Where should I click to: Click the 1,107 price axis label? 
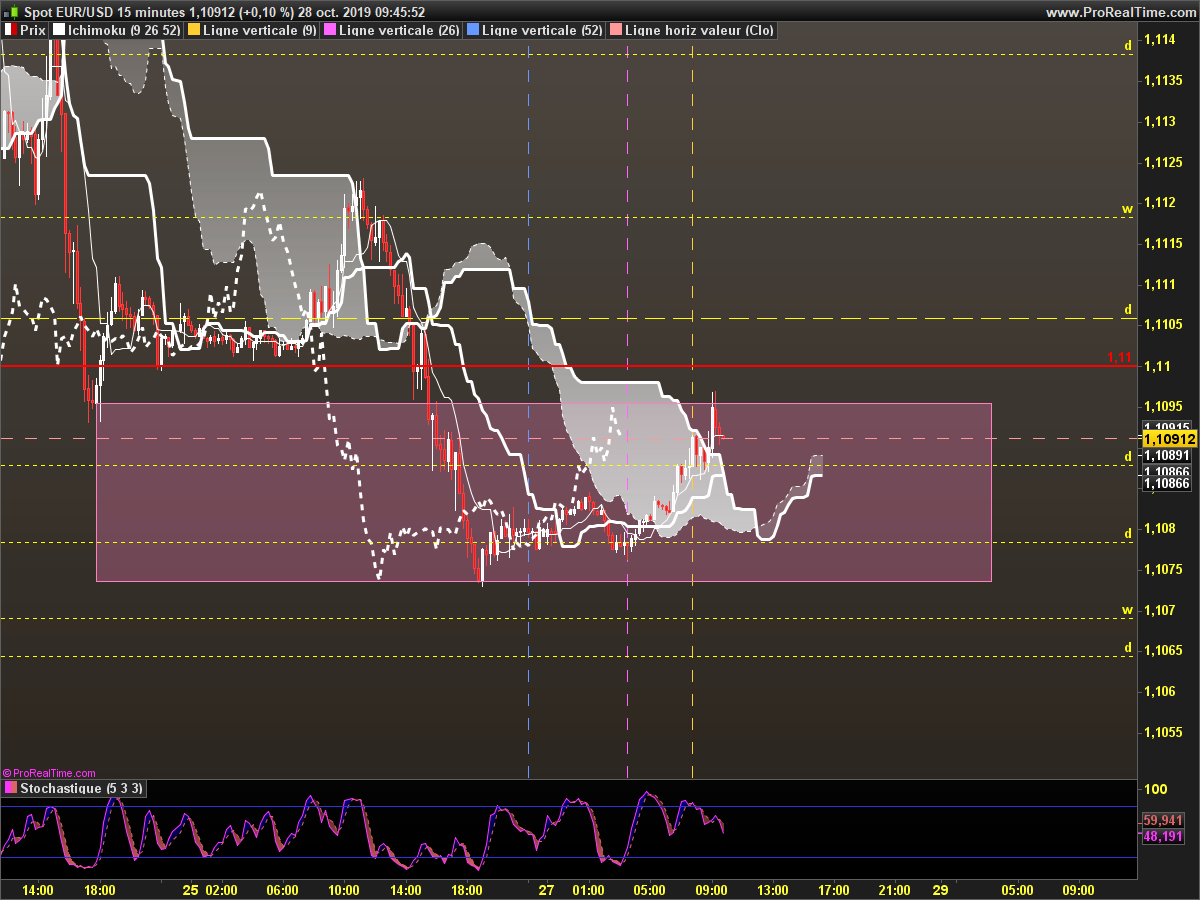pos(1161,610)
